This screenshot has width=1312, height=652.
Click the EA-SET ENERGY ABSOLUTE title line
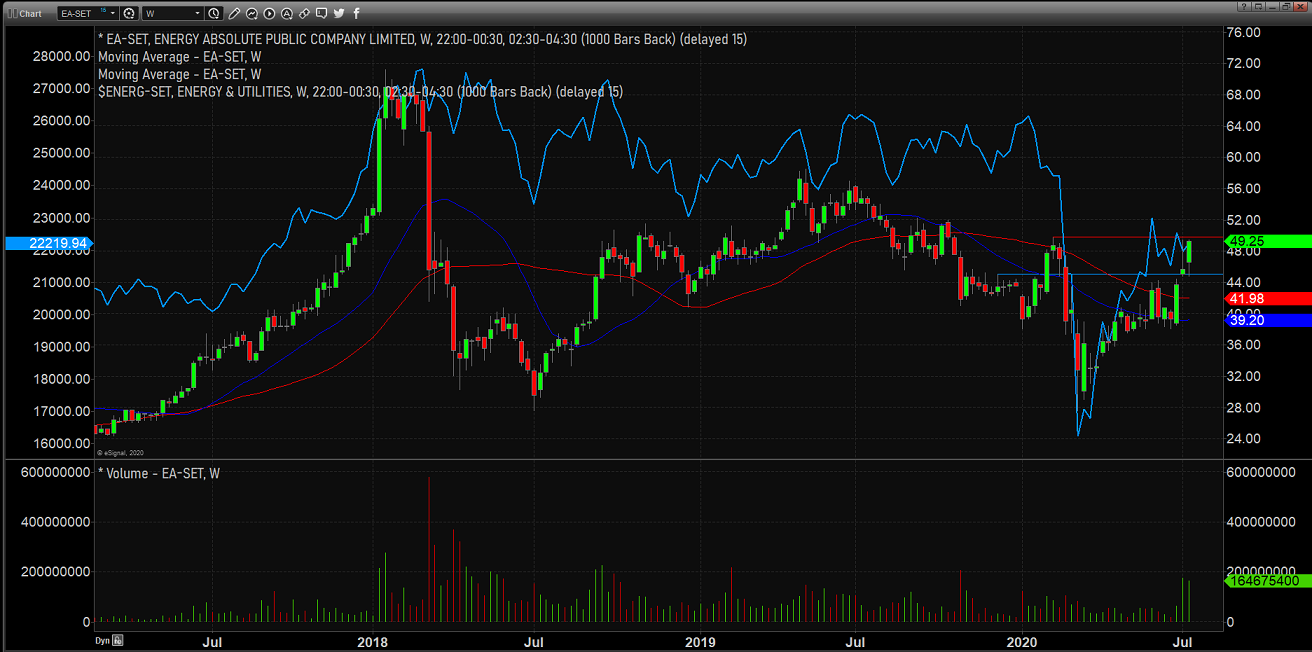(422, 39)
